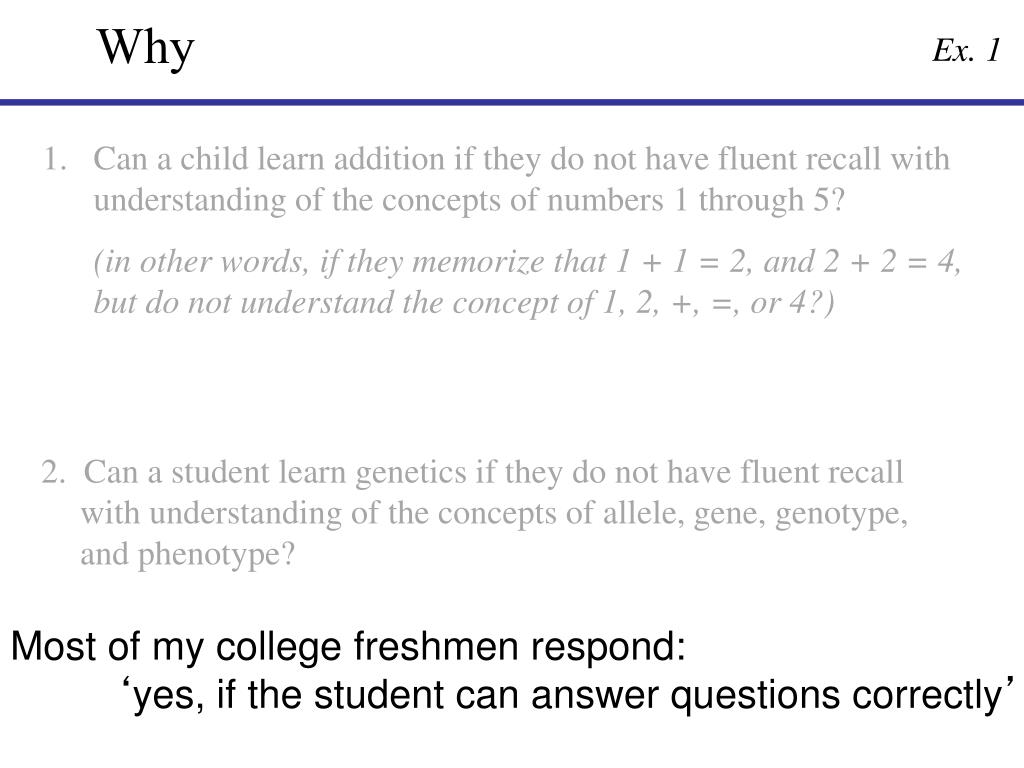Select the "Ex. 1" label
1024x768 pixels.
pos(966,51)
